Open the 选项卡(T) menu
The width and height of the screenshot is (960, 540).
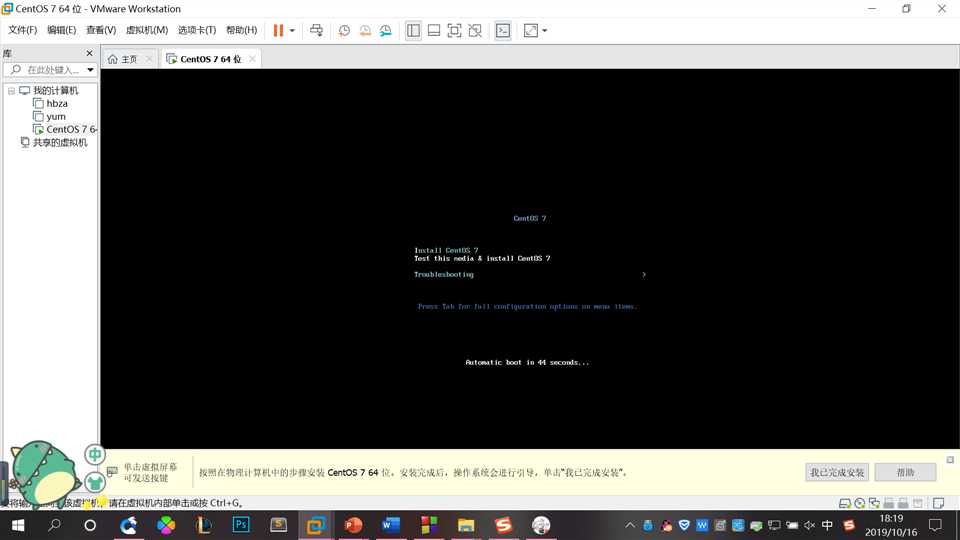197,30
